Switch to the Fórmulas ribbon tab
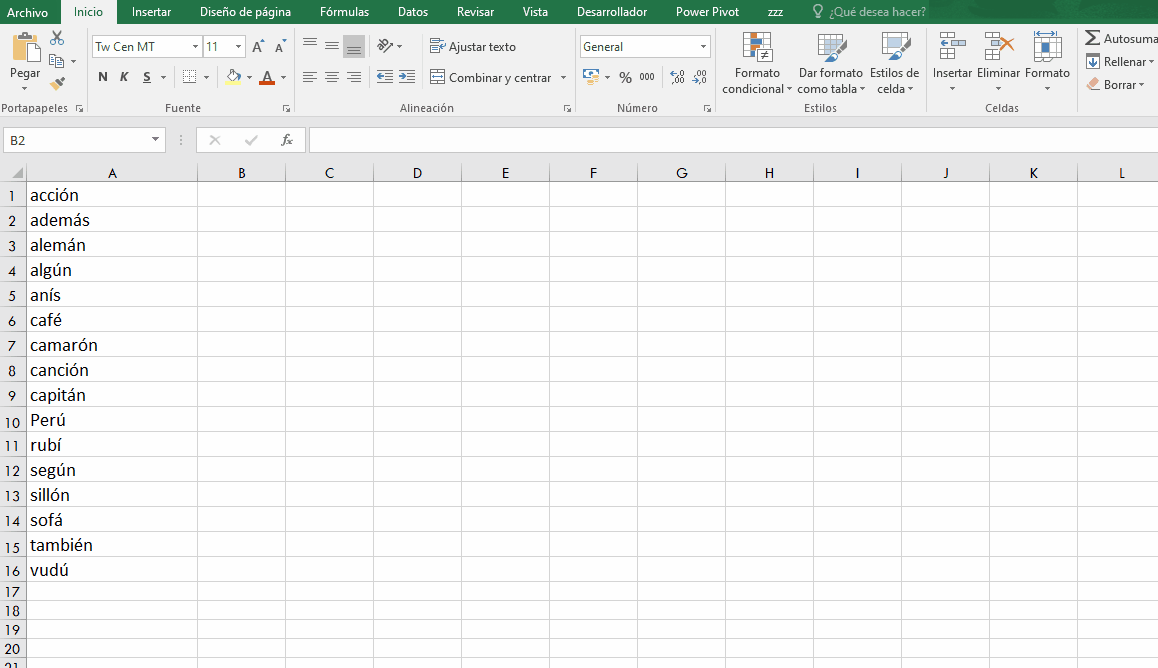 [x=344, y=12]
